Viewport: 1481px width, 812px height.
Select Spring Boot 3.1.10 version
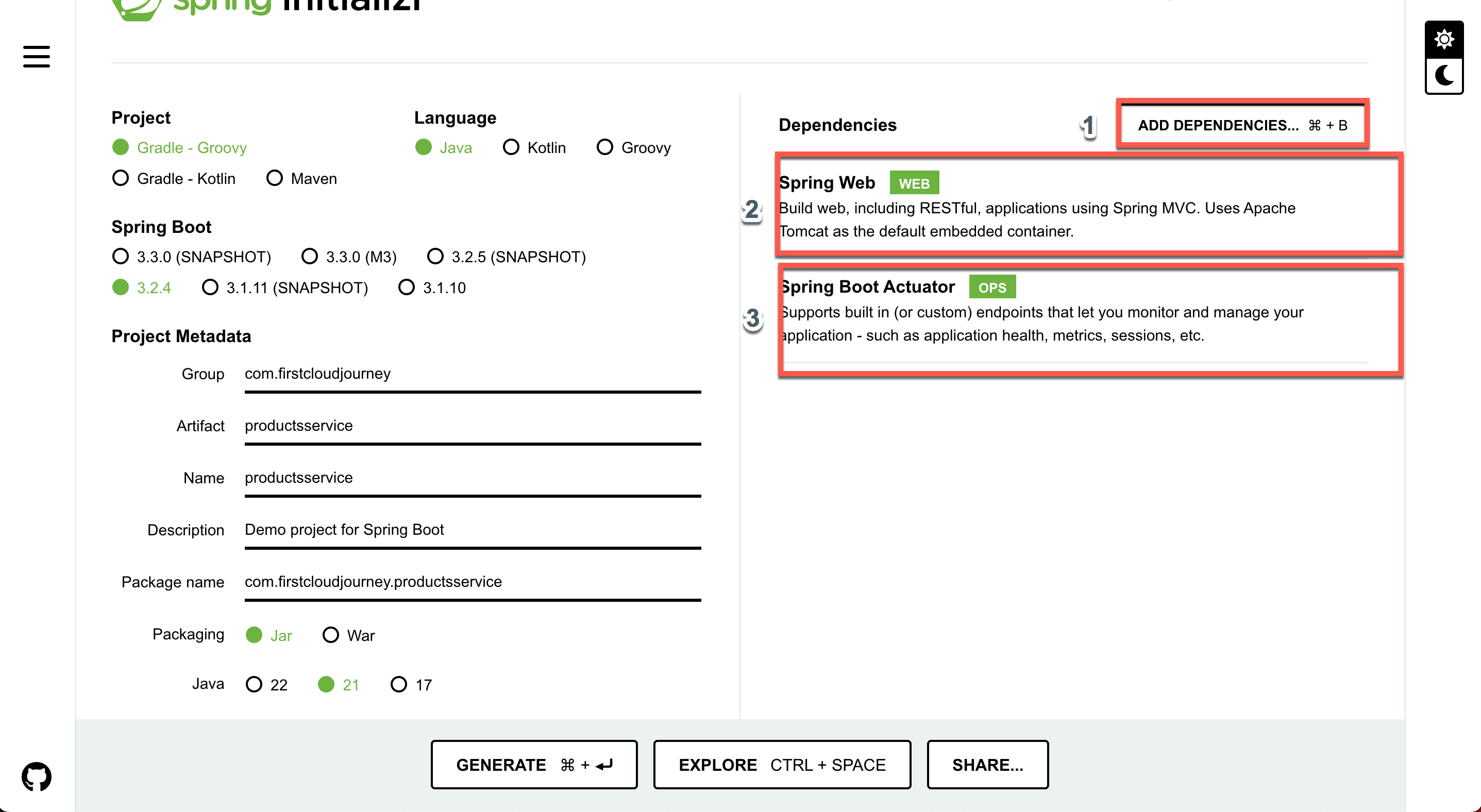[432, 288]
